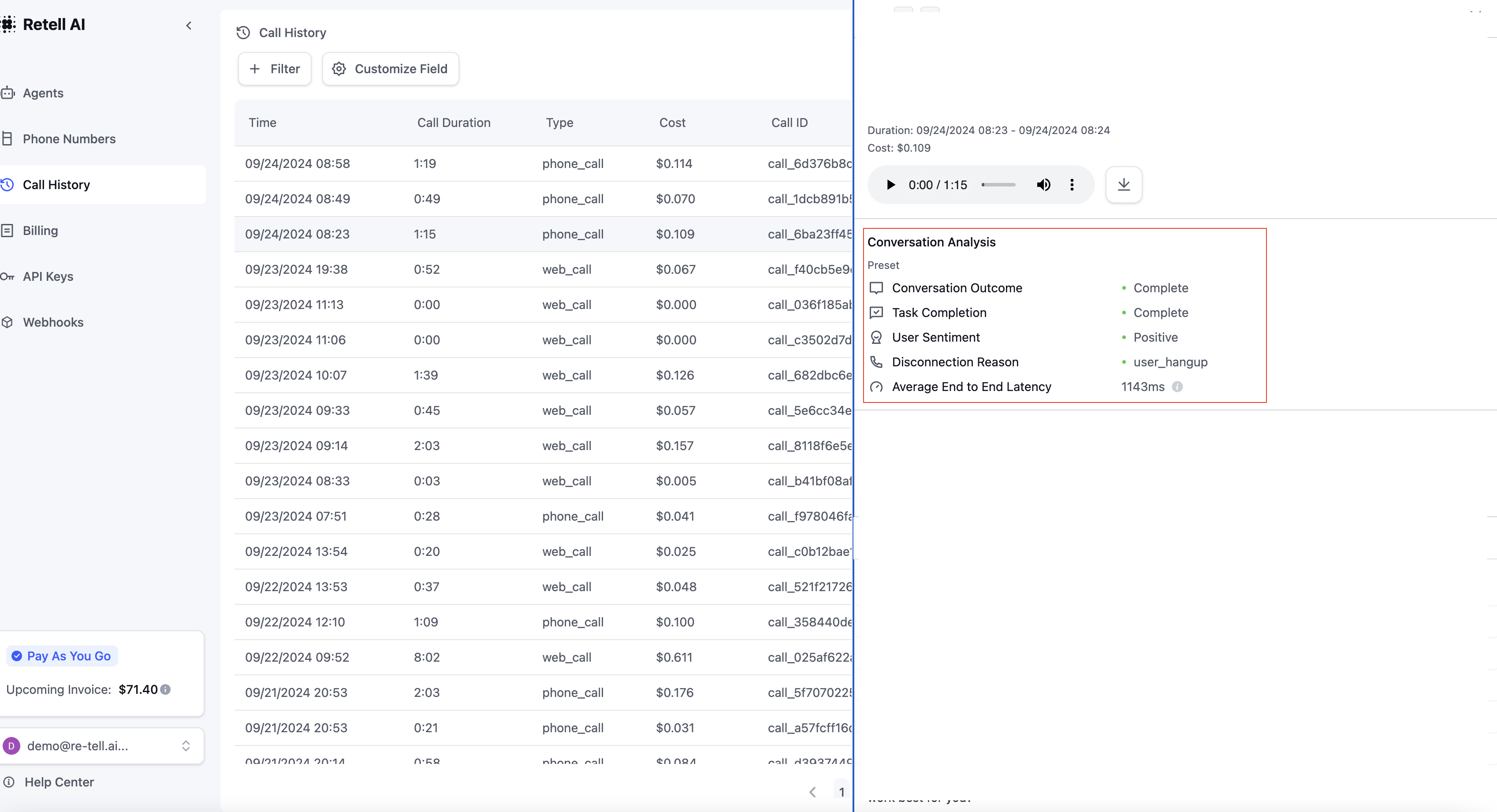This screenshot has width=1497, height=812.
Task: Click the Webhooks cube icon
Action: (x=7, y=323)
